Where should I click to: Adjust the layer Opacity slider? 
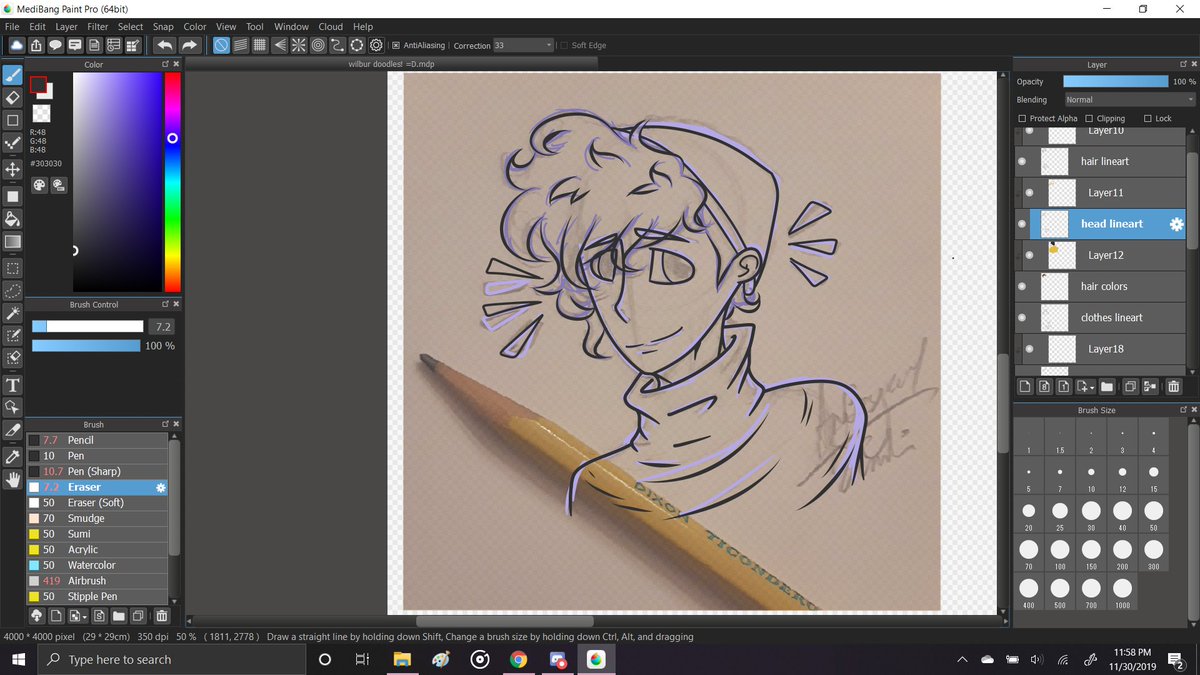click(x=1115, y=81)
